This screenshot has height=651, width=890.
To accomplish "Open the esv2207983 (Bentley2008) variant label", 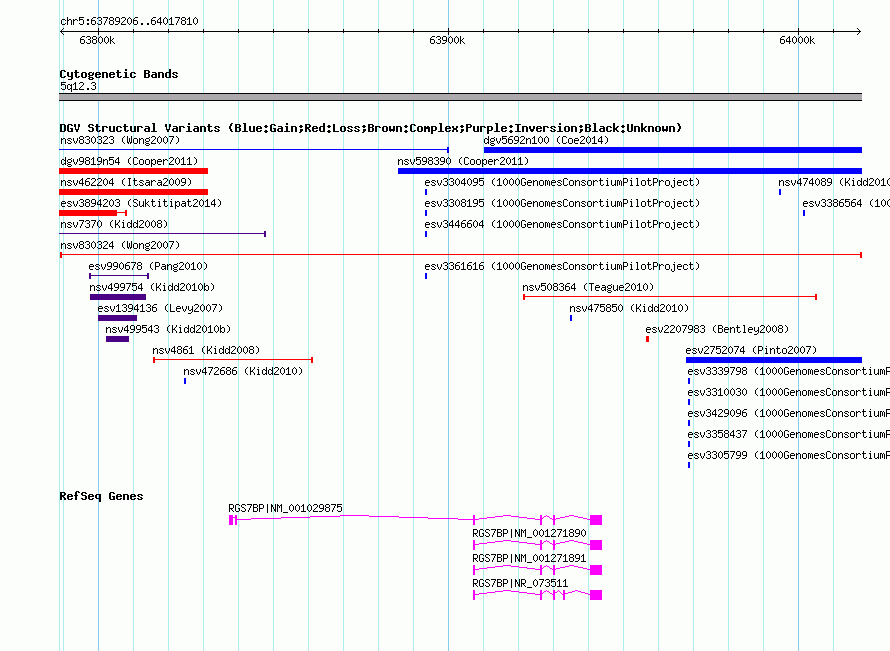I will pyautogui.click(x=717, y=329).
